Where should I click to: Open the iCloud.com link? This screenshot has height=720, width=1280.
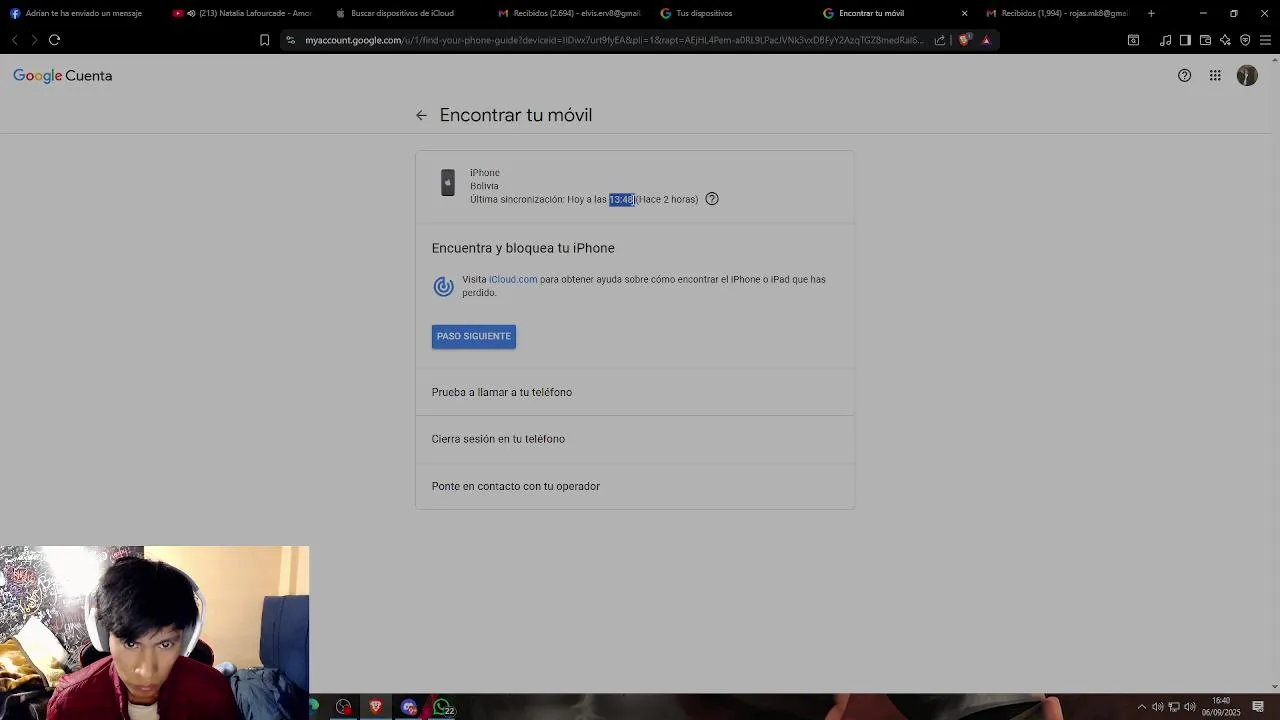(x=513, y=280)
